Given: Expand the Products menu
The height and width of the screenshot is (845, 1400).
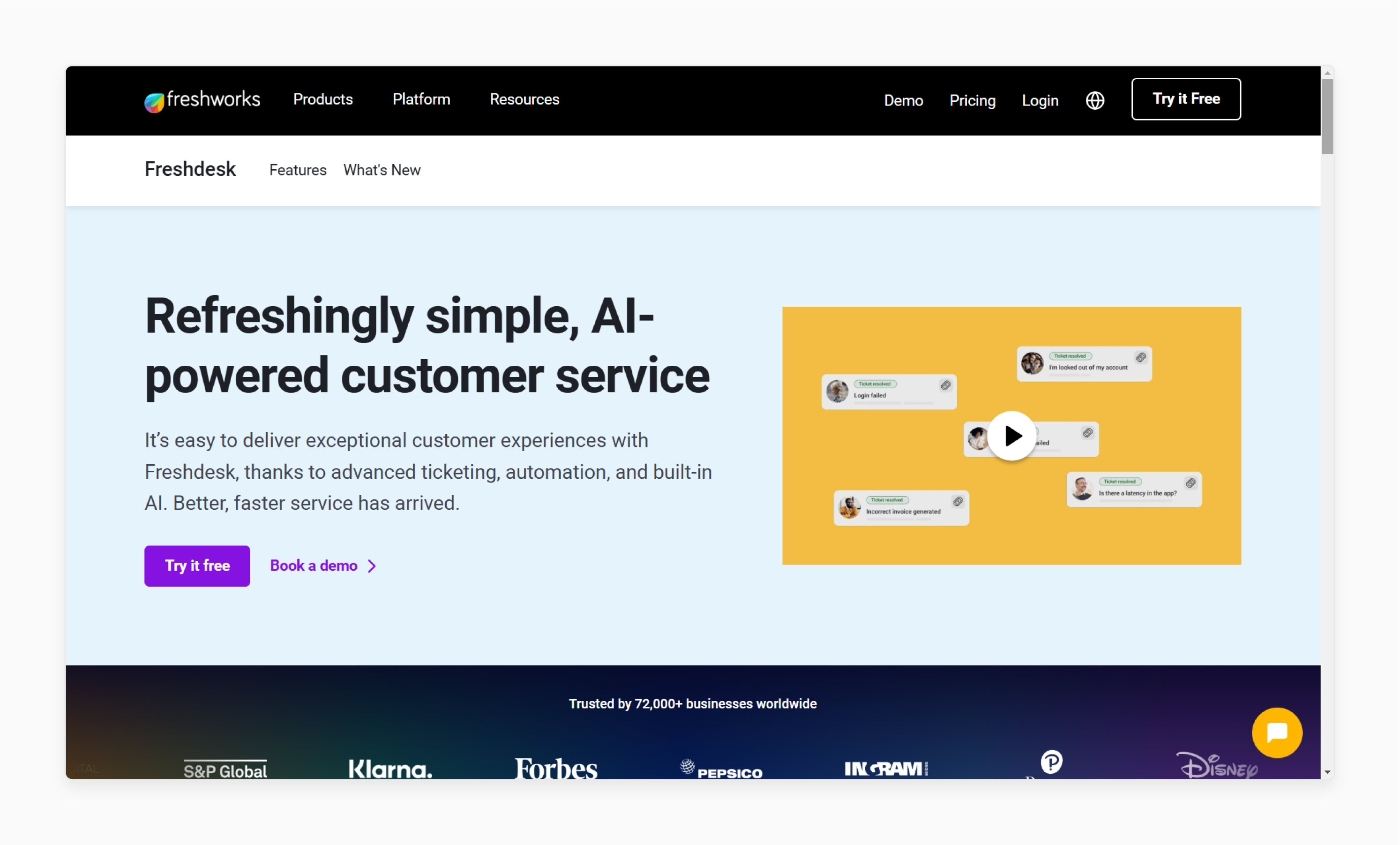Looking at the screenshot, I should pos(323,99).
